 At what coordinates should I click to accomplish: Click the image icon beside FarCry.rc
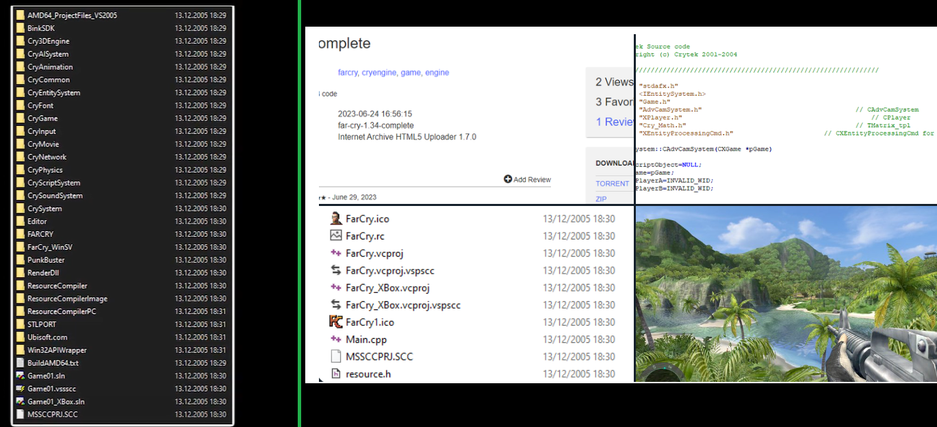(x=335, y=235)
